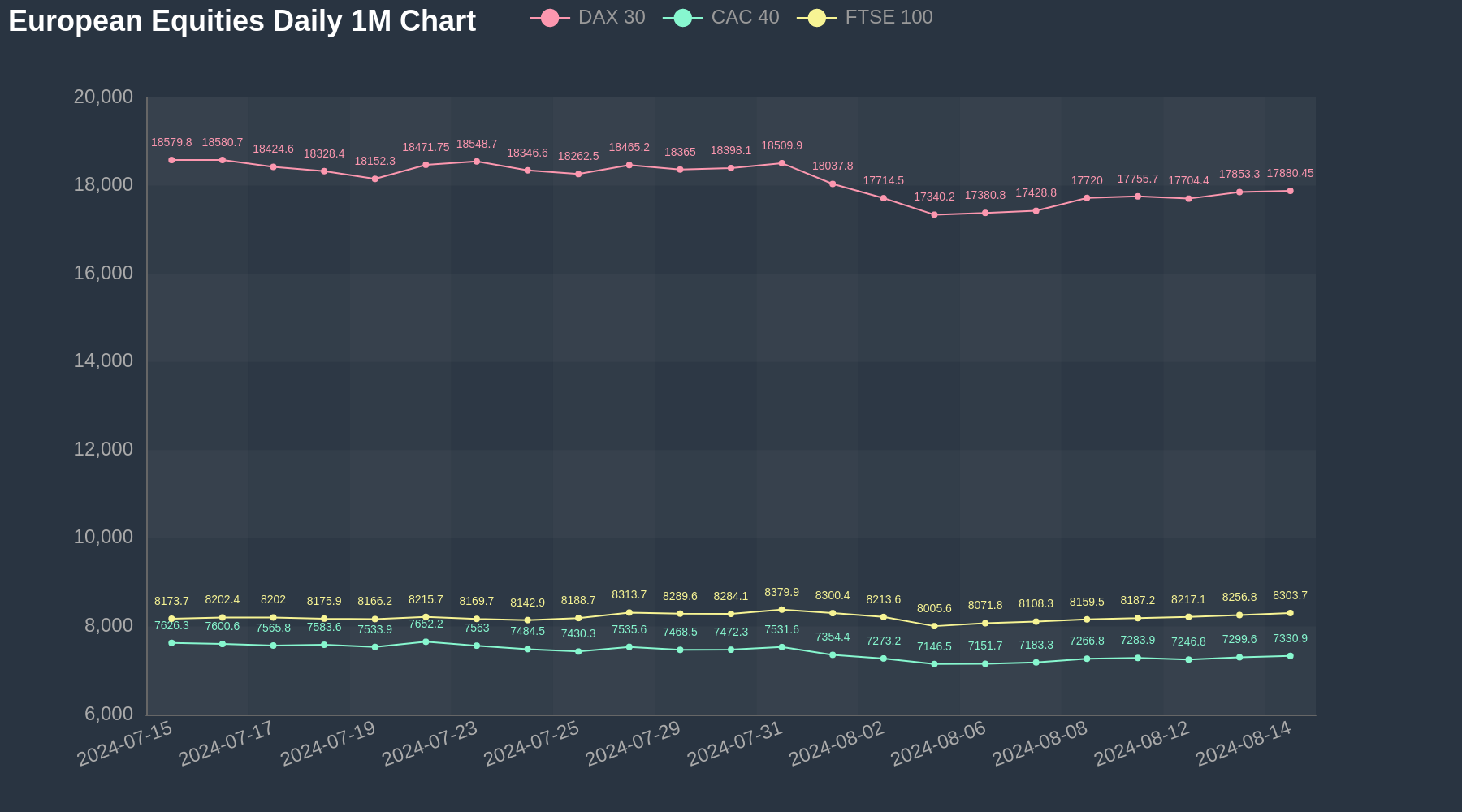Click the CAC data label 7531.6
This screenshot has width=1462, height=812.
point(781,630)
